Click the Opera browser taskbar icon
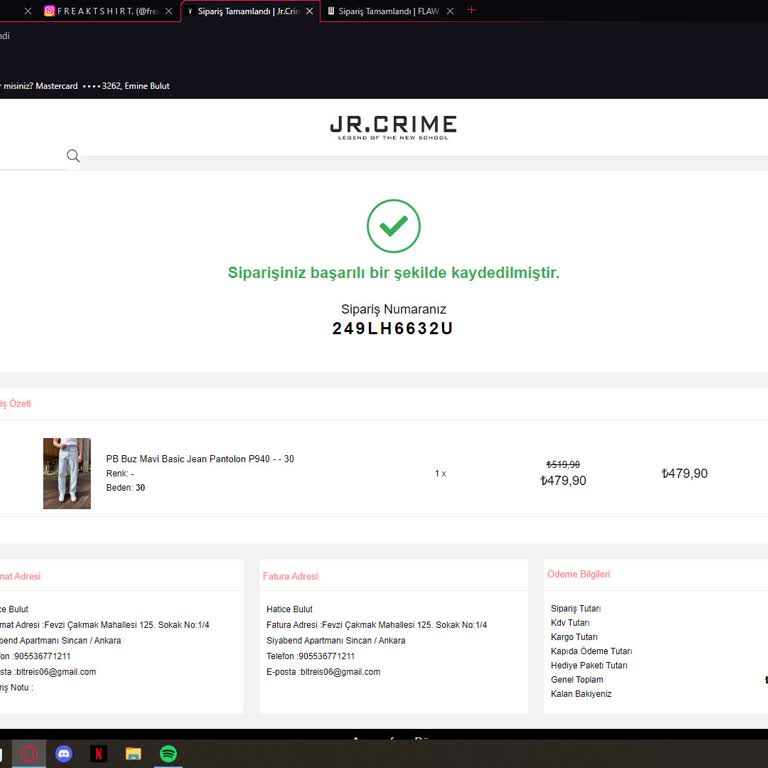 pos(29,753)
